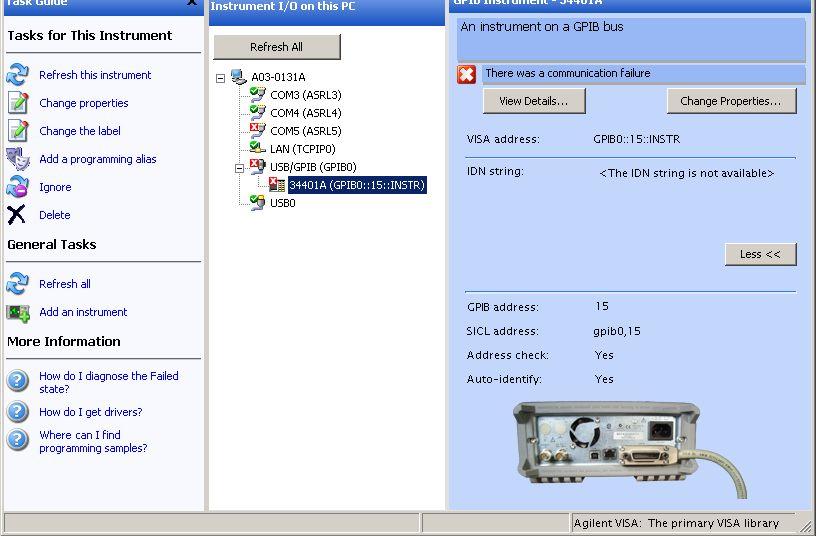The width and height of the screenshot is (816, 536).
Task: Click the Change properties pencil icon
Action: [x=18, y=103]
